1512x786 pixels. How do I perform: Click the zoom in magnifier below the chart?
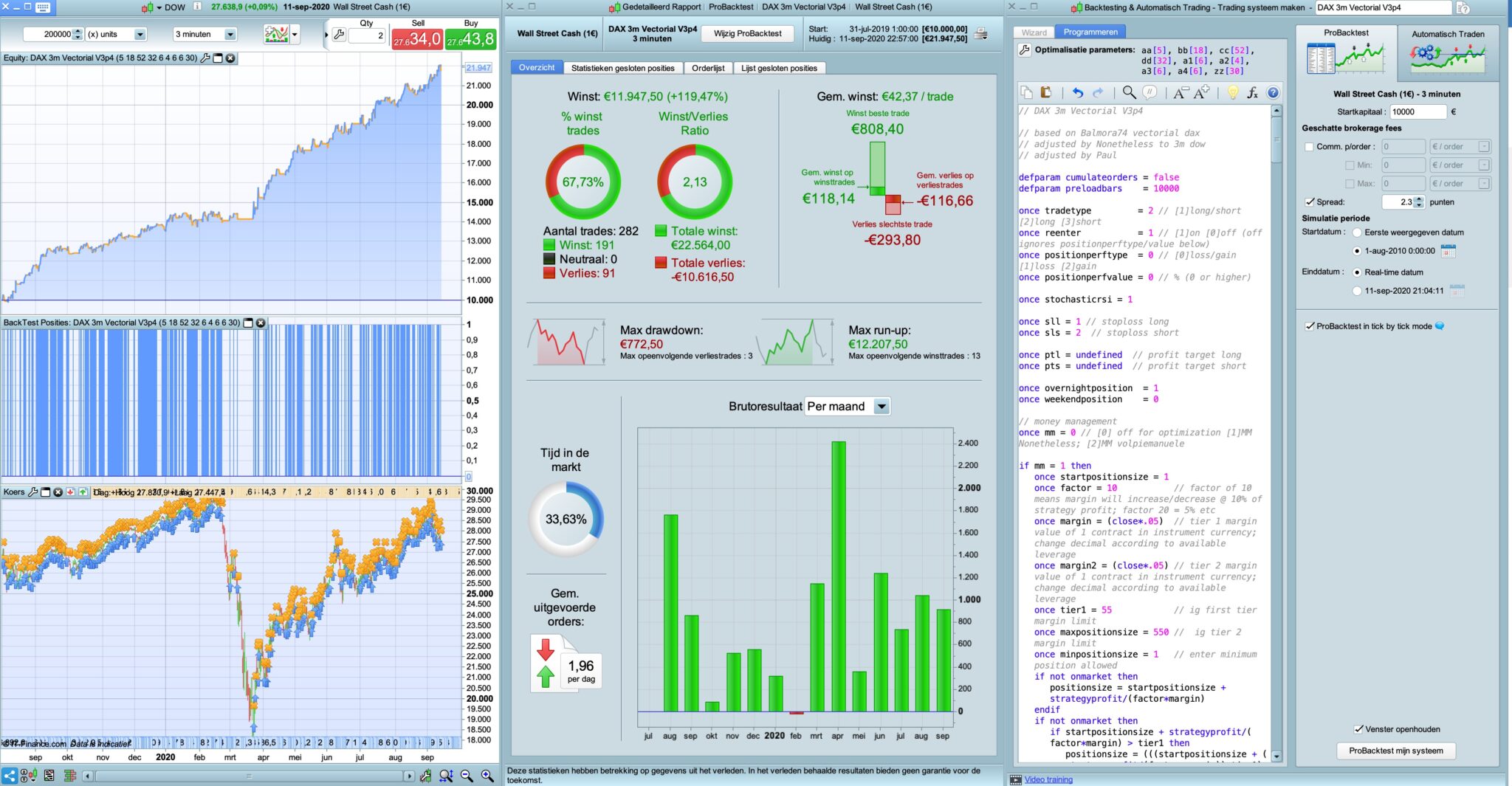[x=487, y=776]
